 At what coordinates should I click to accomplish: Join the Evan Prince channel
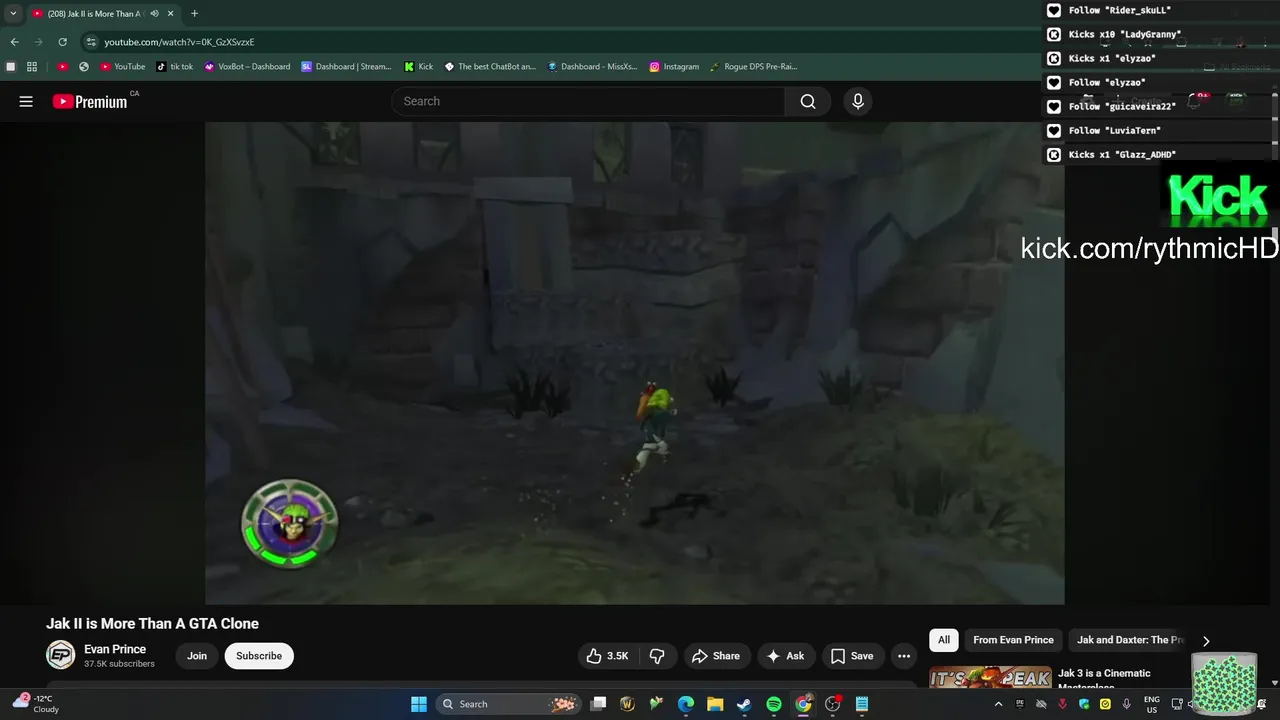[197, 656]
